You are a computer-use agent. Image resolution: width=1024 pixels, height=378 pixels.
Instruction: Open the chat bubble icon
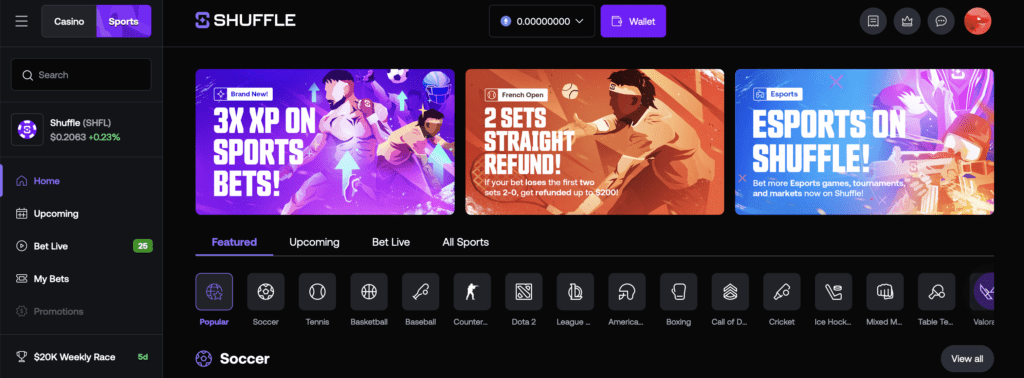coord(941,21)
